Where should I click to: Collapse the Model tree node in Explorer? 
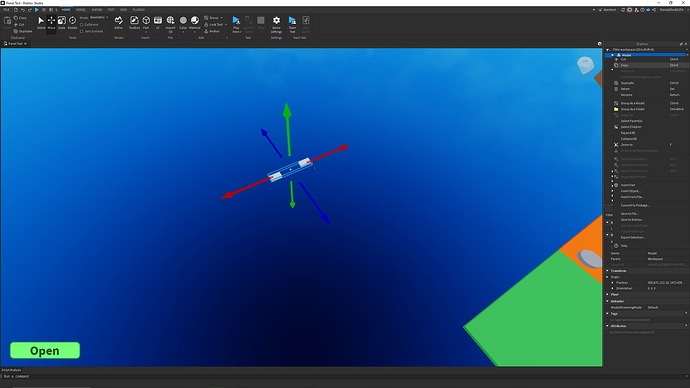[x=613, y=55]
